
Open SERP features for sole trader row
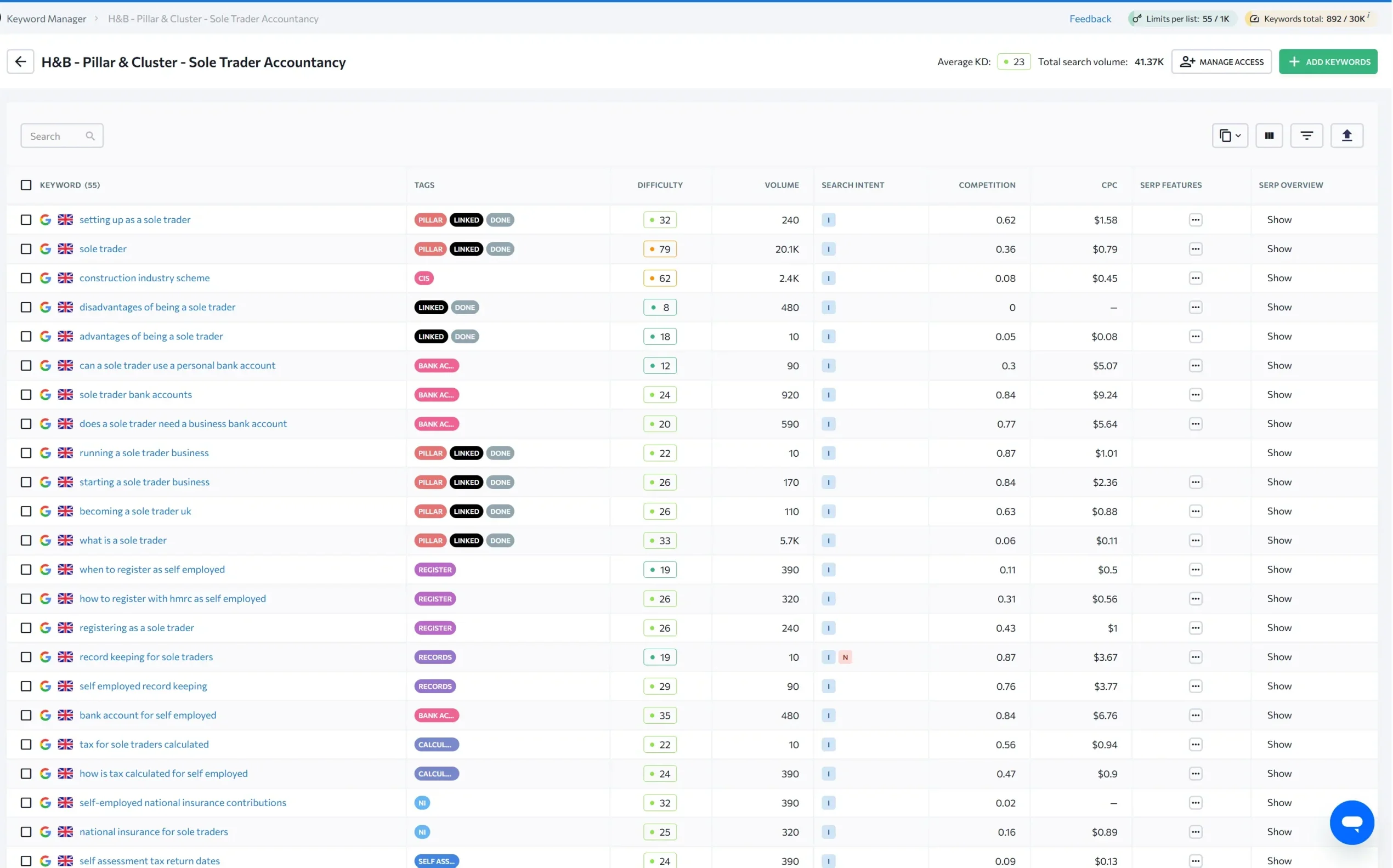(x=1195, y=249)
